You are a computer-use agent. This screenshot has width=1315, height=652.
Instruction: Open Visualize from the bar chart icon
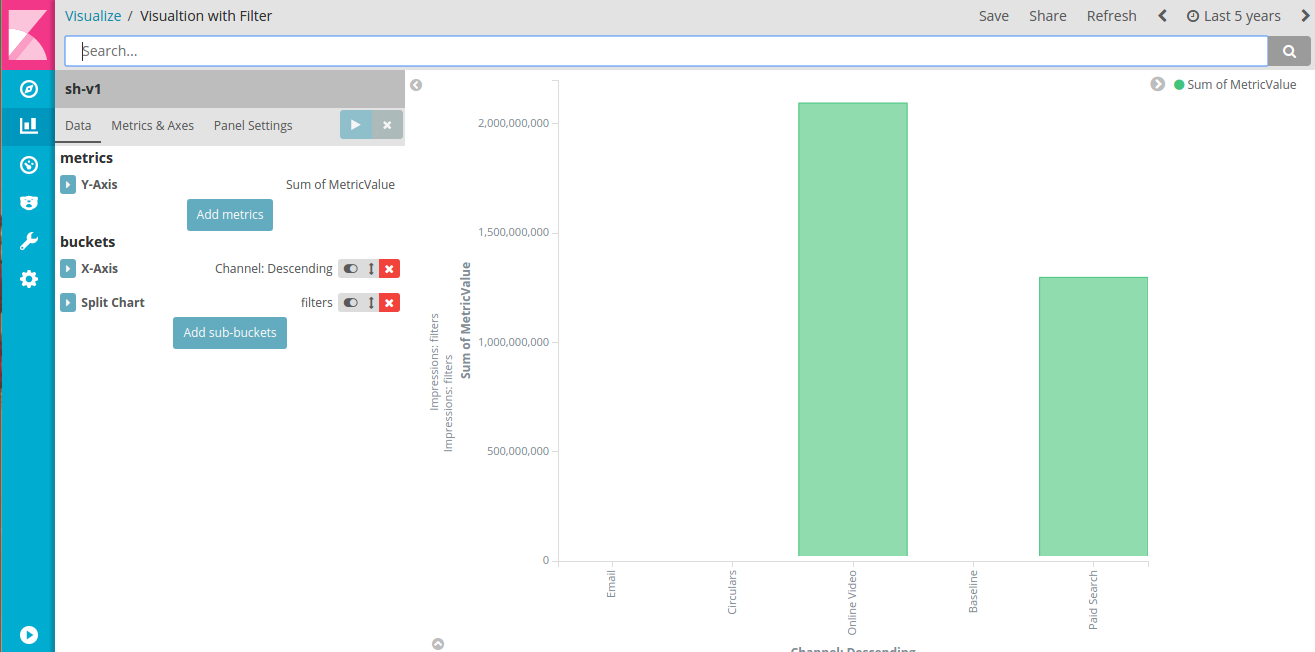click(28, 126)
